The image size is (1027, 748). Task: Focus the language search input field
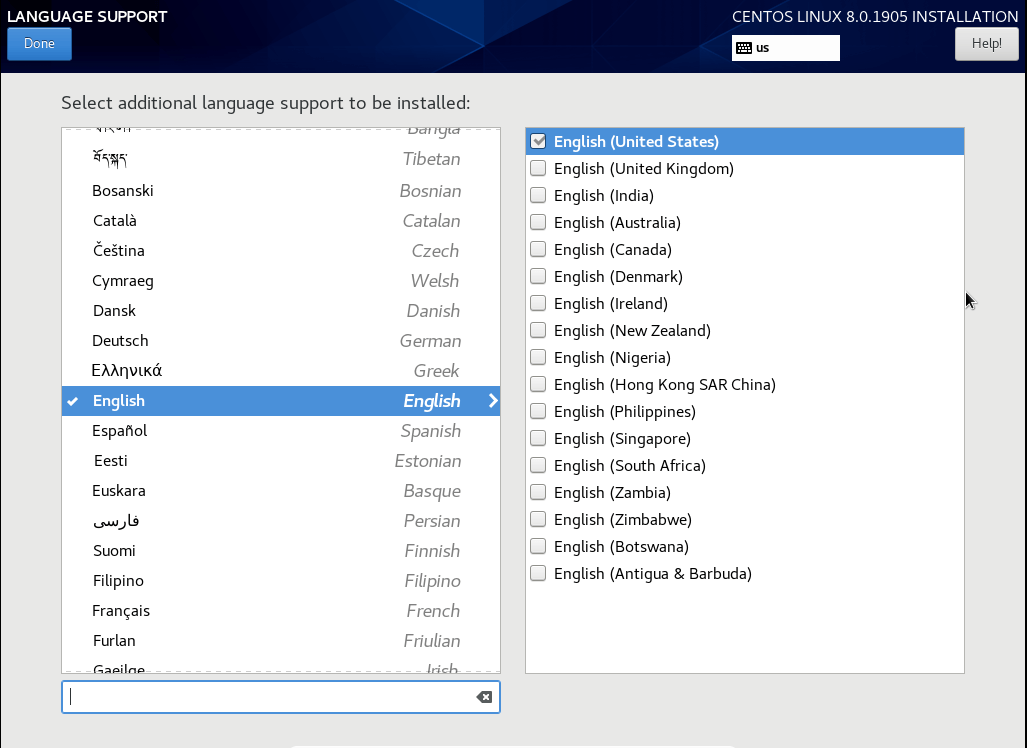point(280,697)
